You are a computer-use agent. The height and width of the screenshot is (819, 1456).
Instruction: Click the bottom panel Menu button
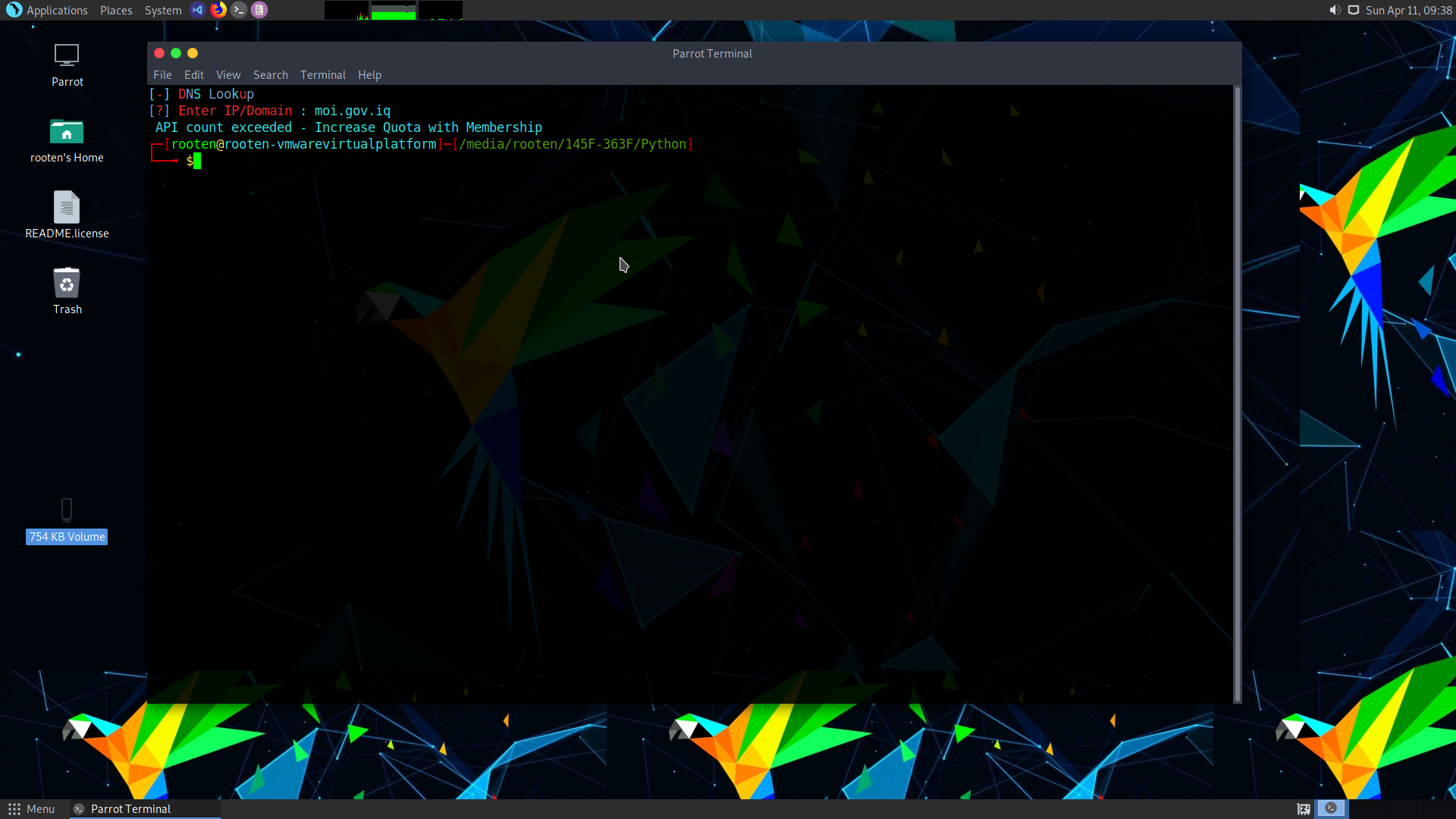coord(31,809)
